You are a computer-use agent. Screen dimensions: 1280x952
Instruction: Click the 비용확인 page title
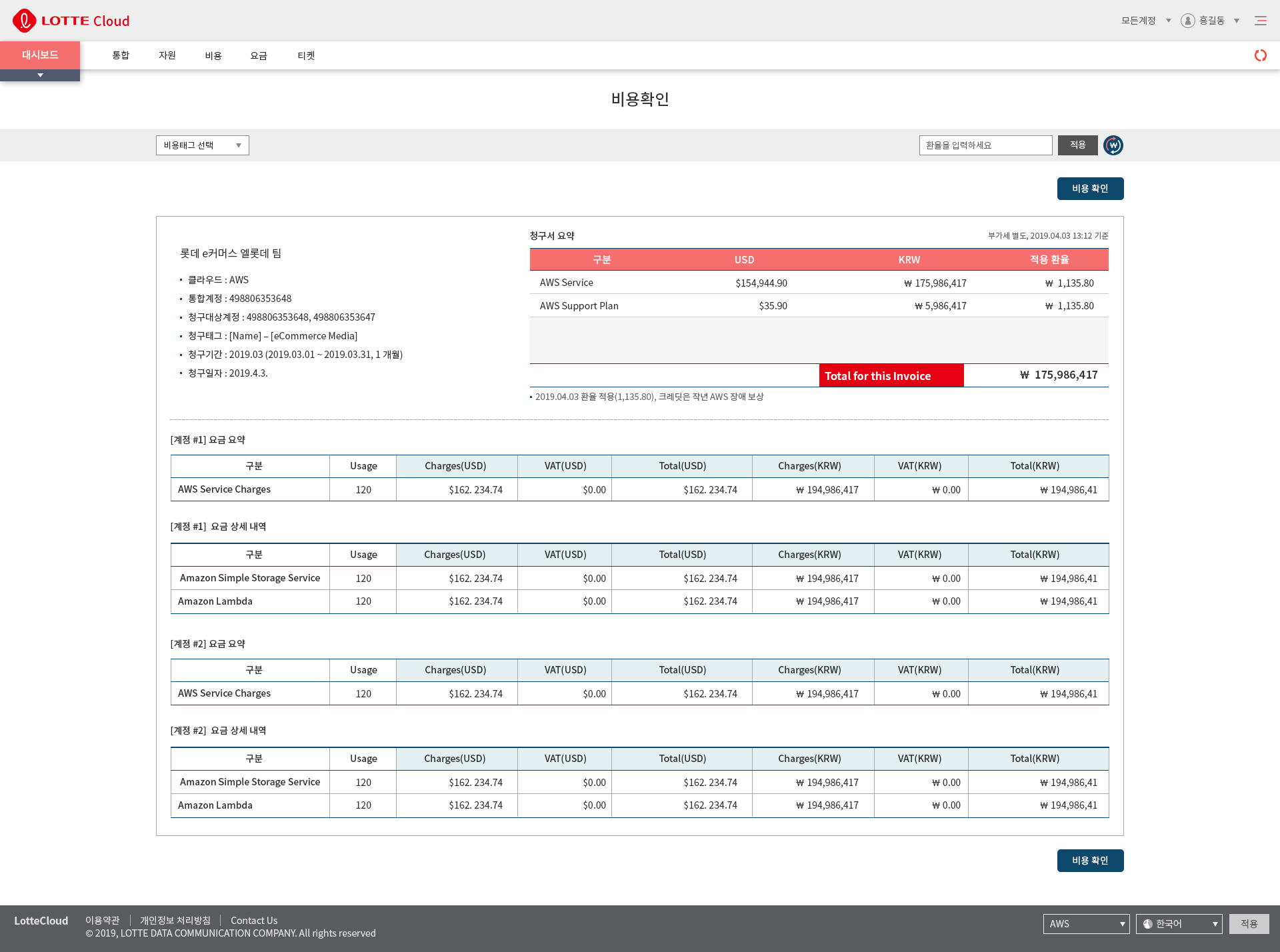(x=640, y=99)
